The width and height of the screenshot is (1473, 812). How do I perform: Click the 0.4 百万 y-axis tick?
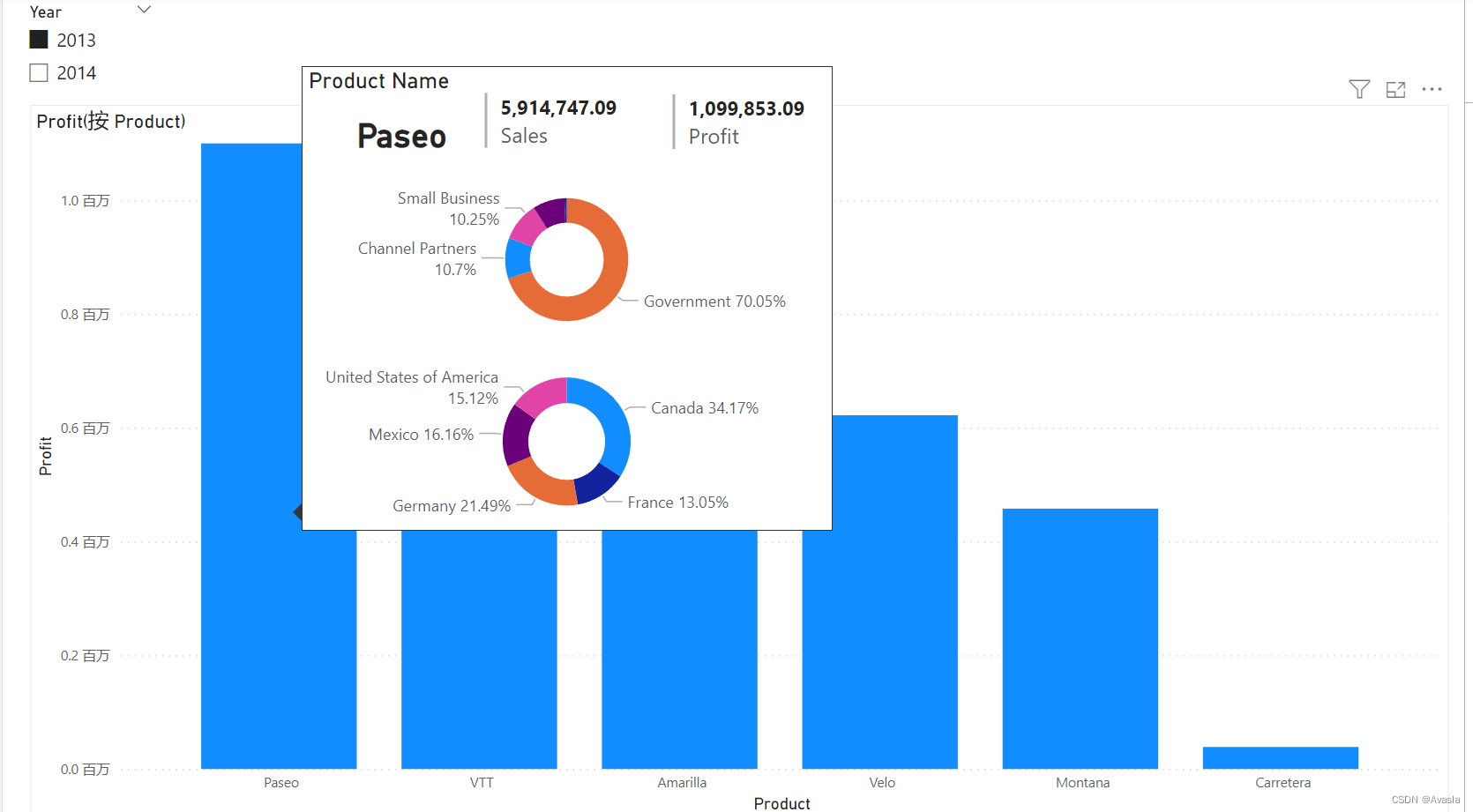click(85, 542)
